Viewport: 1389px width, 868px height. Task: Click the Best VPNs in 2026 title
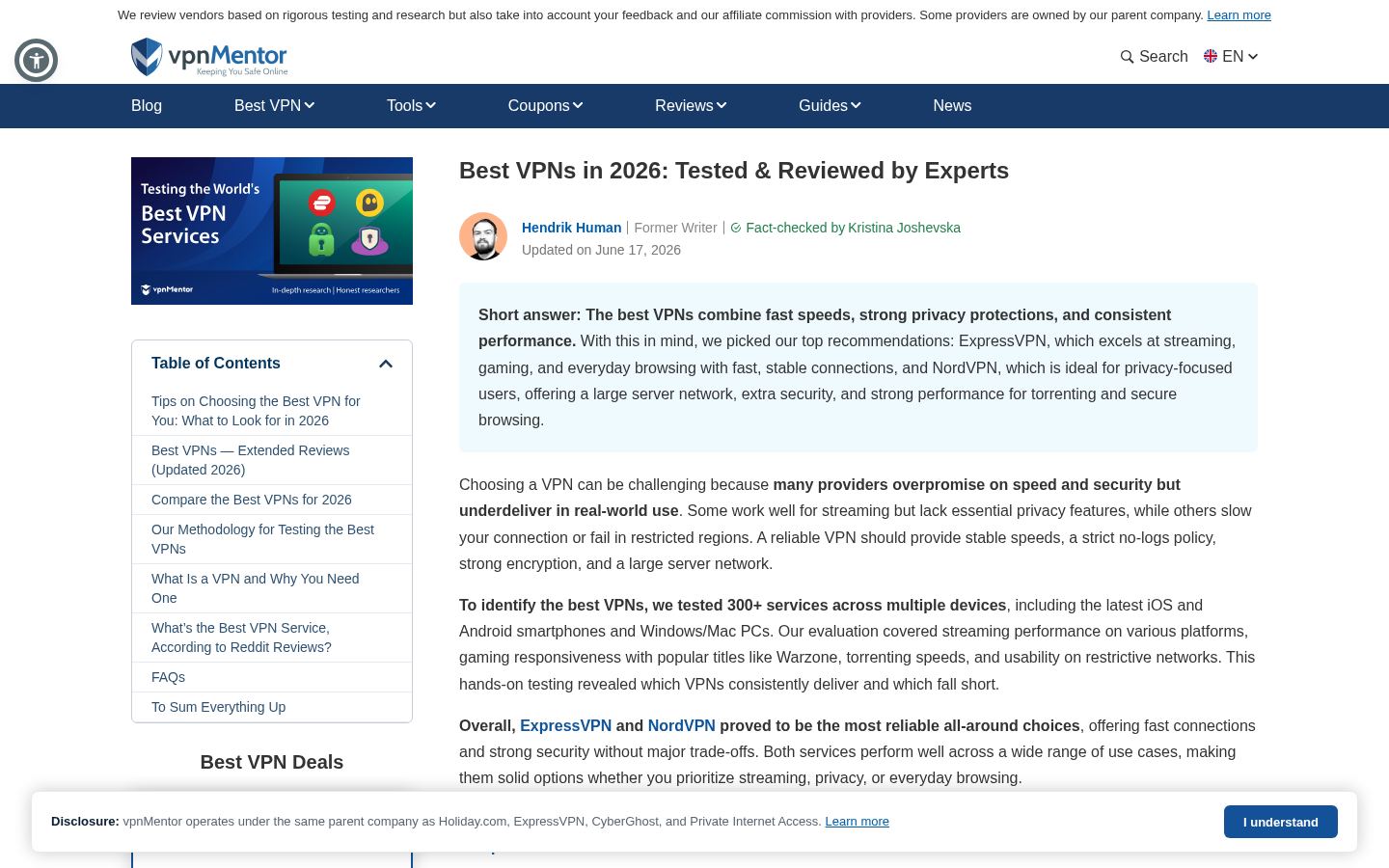pyautogui.click(x=734, y=171)
